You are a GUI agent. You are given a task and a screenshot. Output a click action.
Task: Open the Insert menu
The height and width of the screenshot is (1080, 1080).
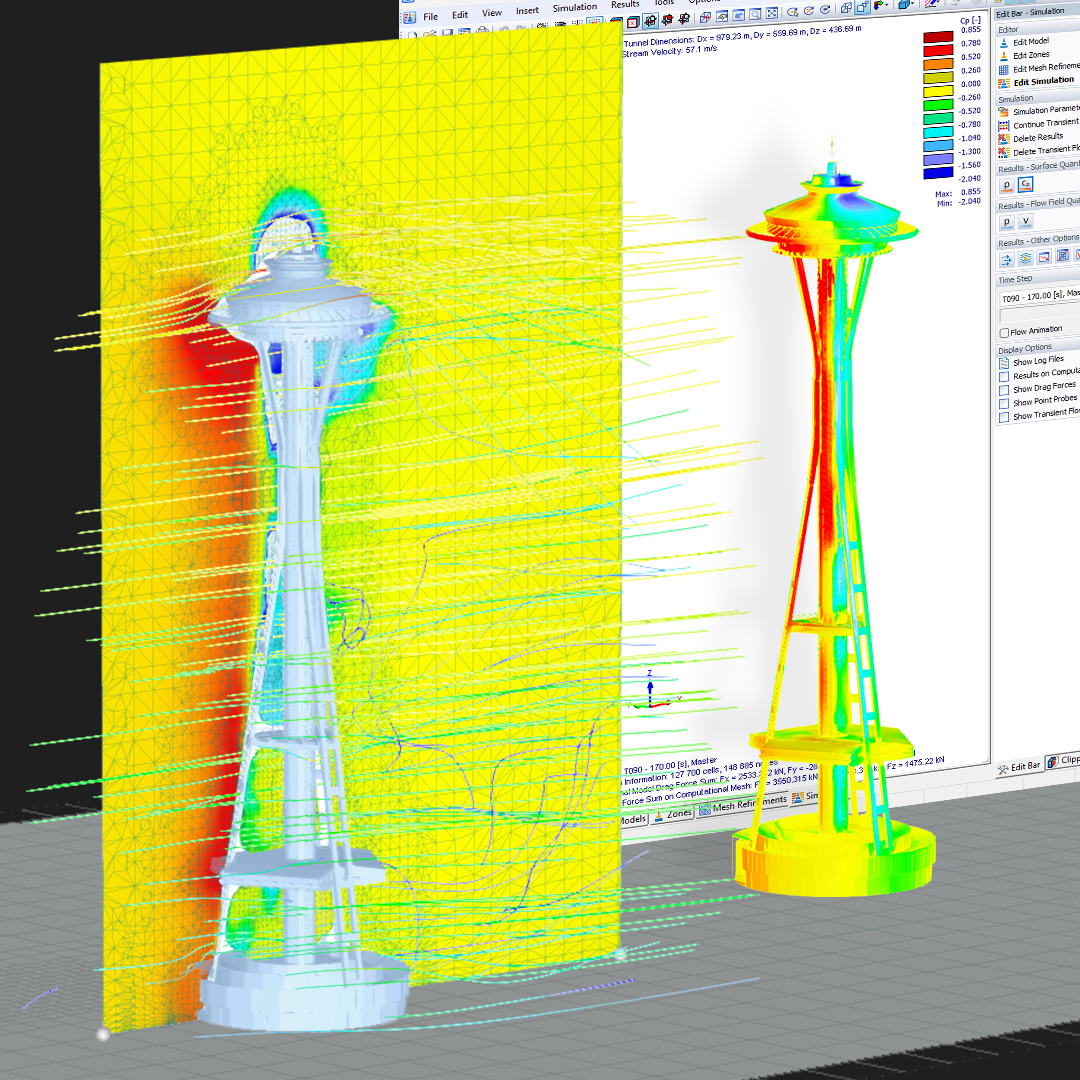coord(527,10)
